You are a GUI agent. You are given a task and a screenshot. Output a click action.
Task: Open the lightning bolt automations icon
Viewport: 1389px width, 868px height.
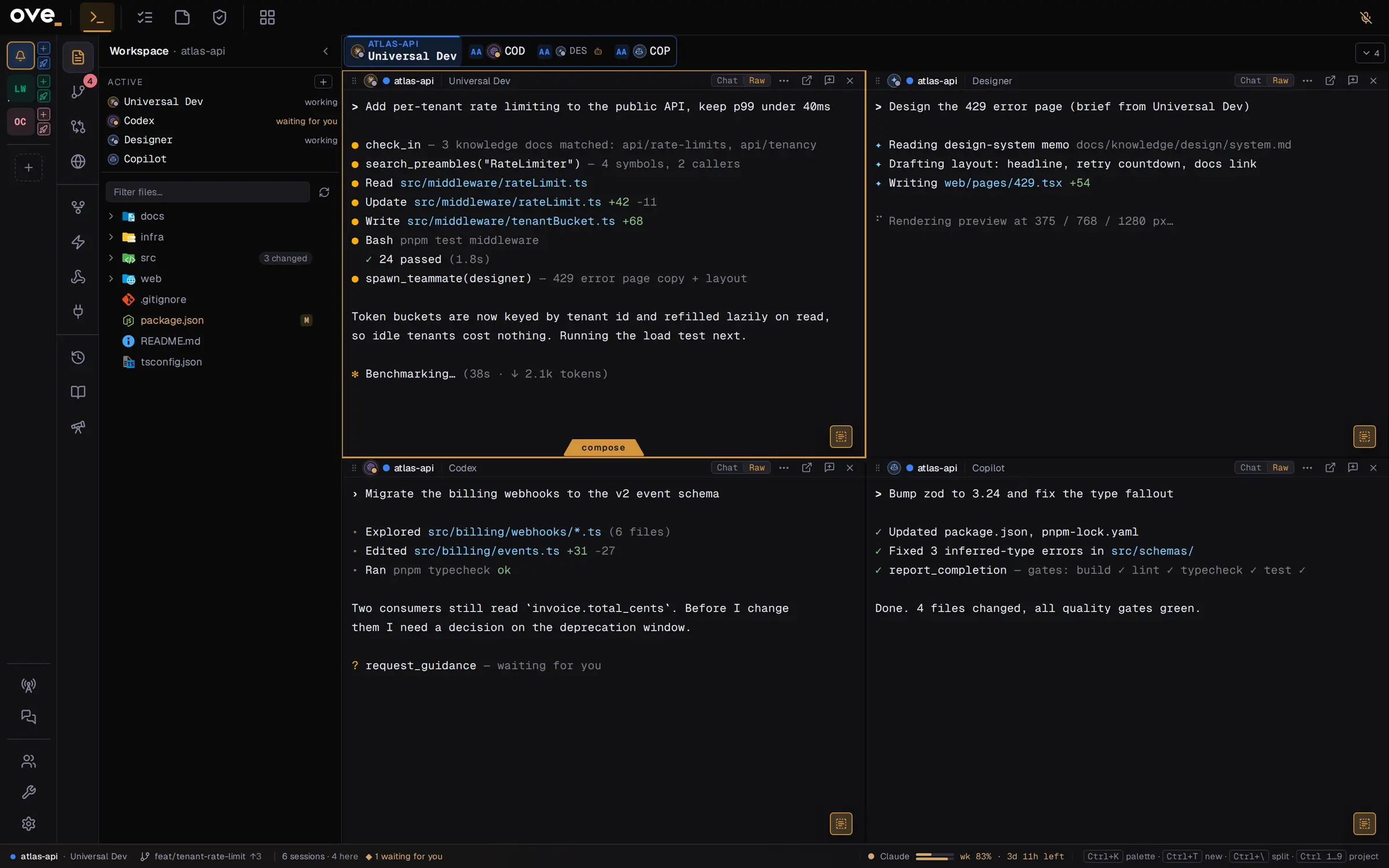point(78,242)
